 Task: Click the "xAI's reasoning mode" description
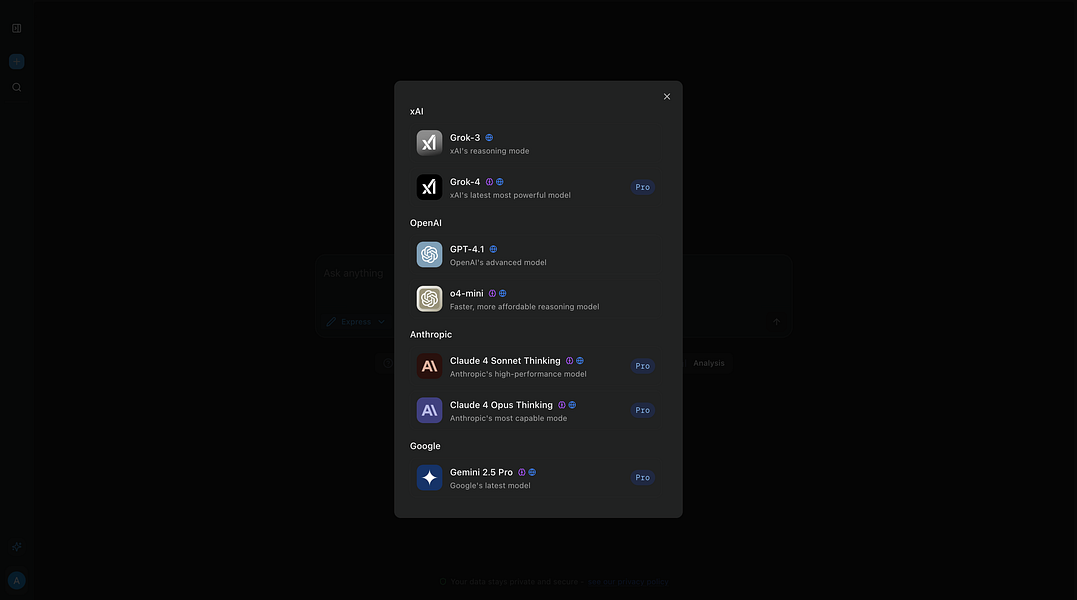pos(489,151)
